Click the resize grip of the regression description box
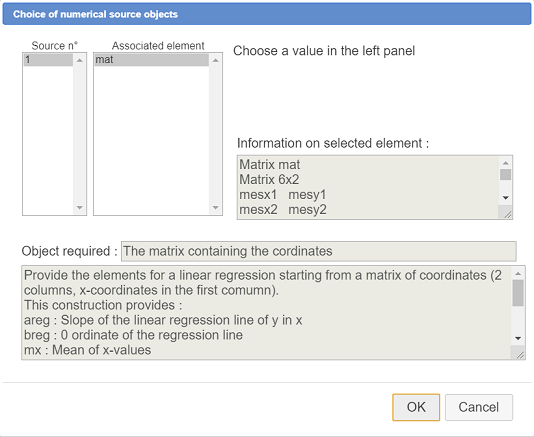This screenshot has height=437, width=534. tap(519, 354)
